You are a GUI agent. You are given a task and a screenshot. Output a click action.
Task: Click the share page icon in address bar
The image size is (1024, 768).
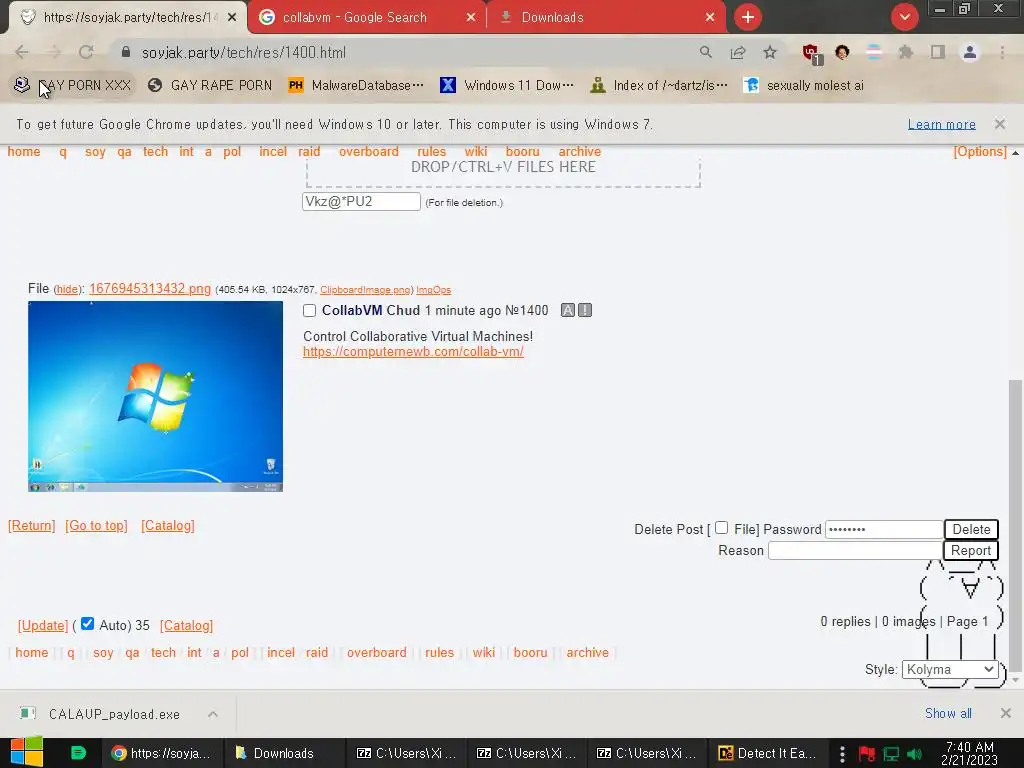click(738, 52)
